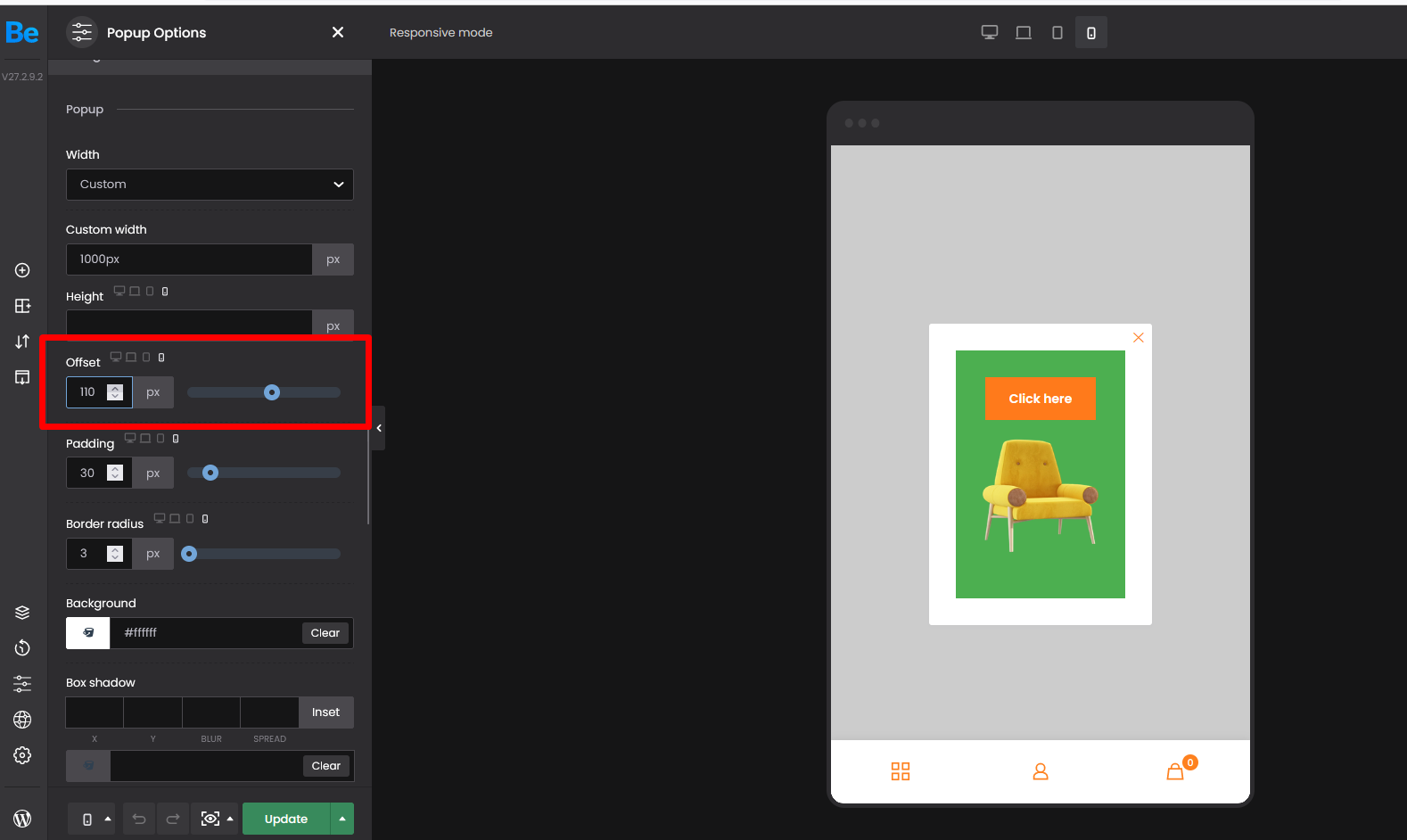Toggle Height desktop device icon
Screen dimensions: 1407x840
[x=119, y=291]
